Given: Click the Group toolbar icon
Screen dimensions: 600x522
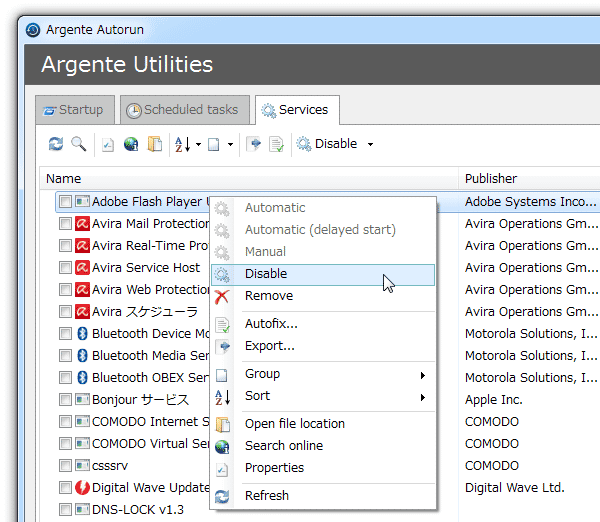Looking at the screenshot, I should 214,144.
